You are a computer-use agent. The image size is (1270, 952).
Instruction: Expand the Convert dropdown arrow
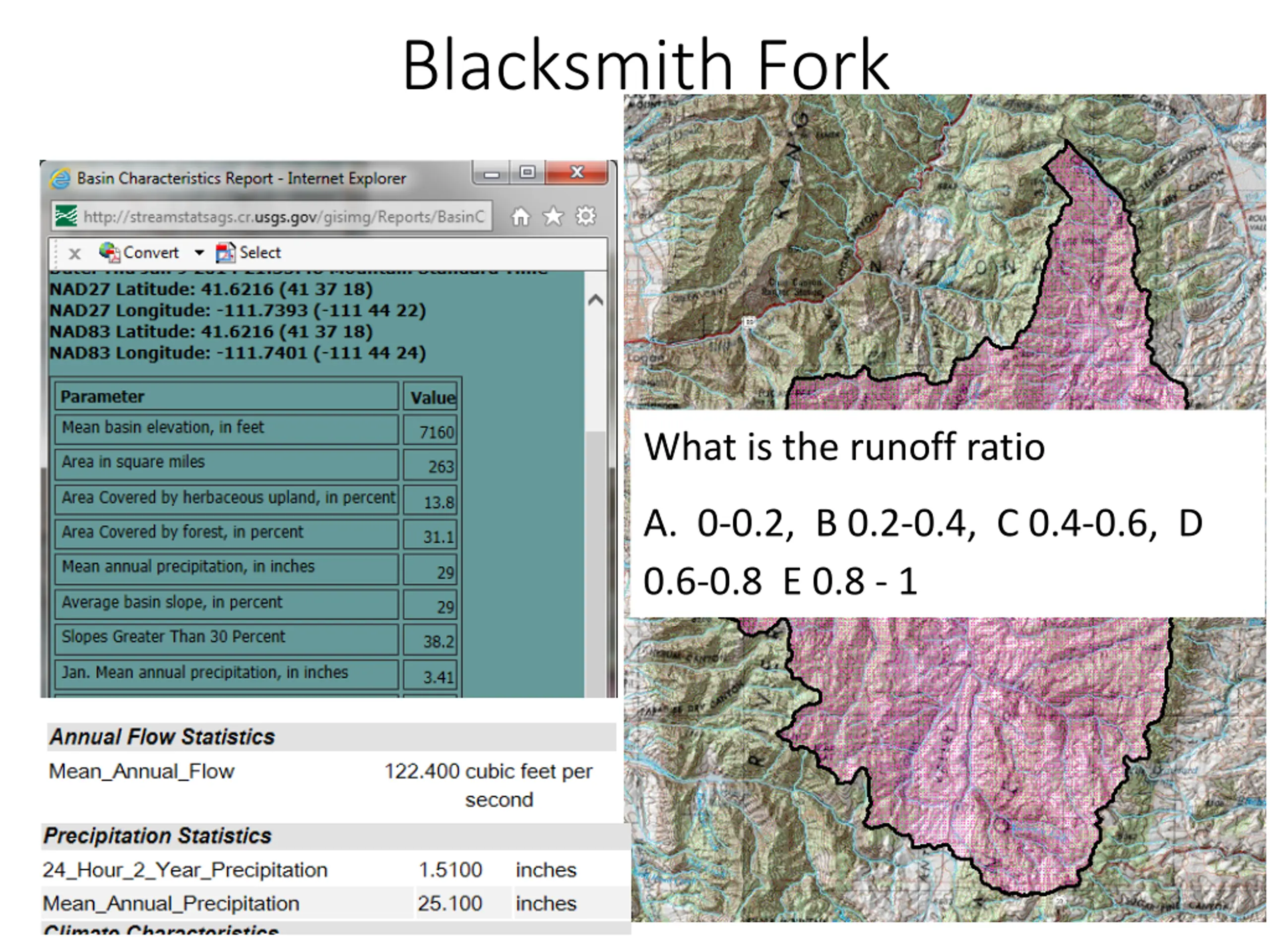tap(199, 252)
